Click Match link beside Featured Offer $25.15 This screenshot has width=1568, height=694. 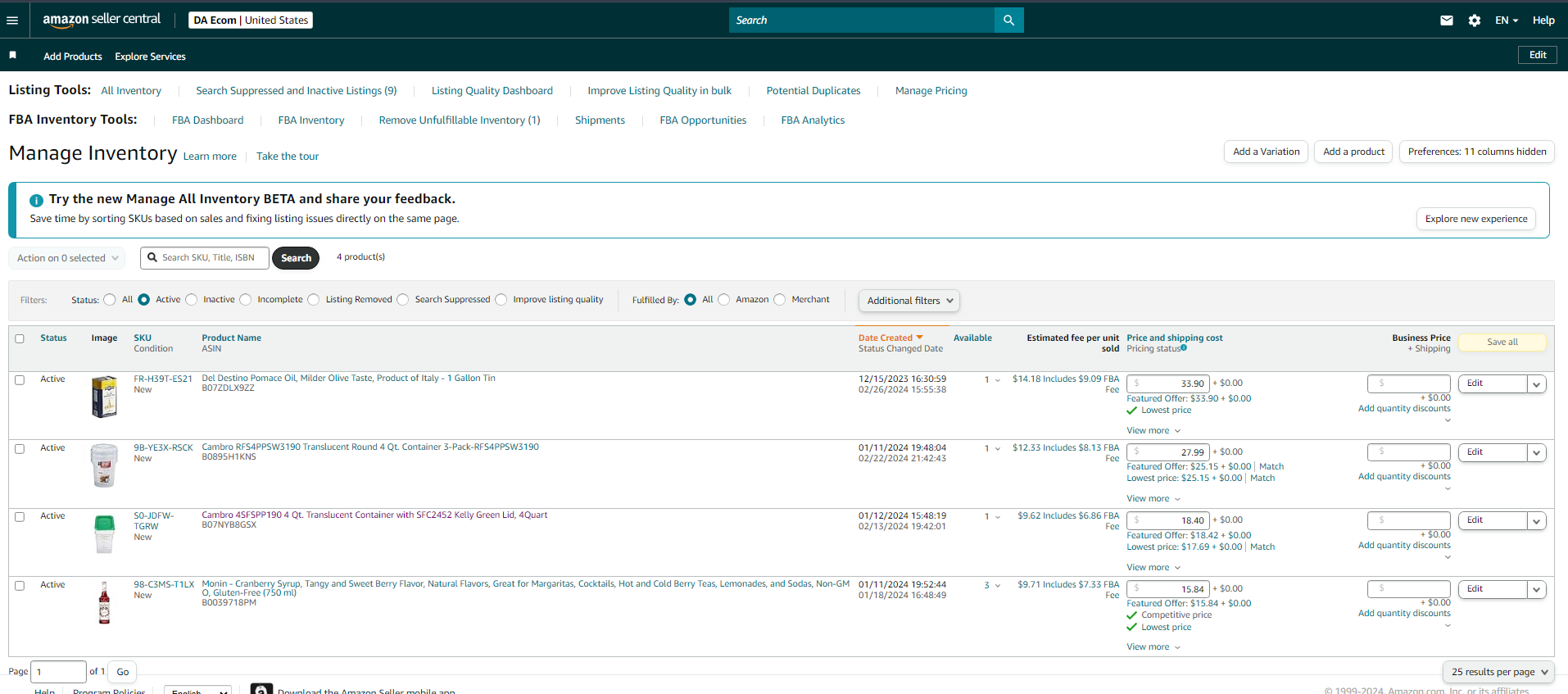(1271, 467)
